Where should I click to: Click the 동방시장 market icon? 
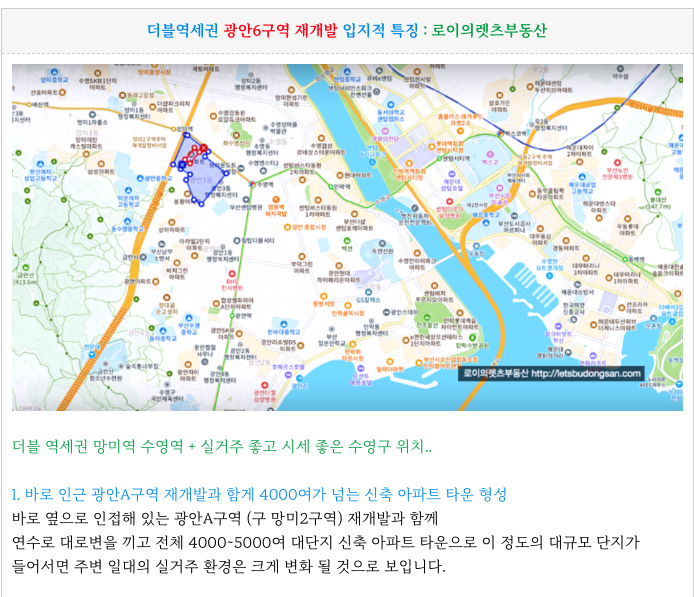pos(324,296)
